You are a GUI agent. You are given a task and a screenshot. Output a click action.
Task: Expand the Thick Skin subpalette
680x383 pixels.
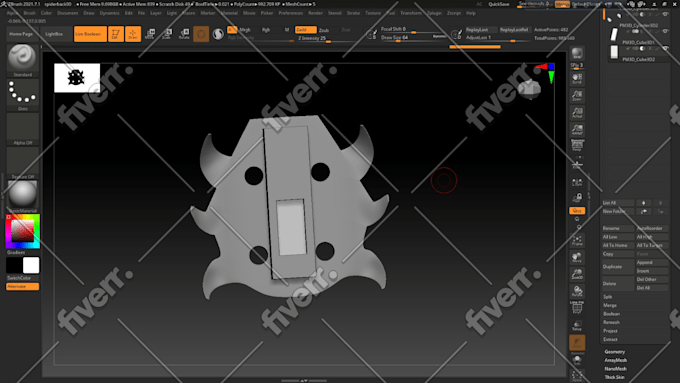point(614,377)
